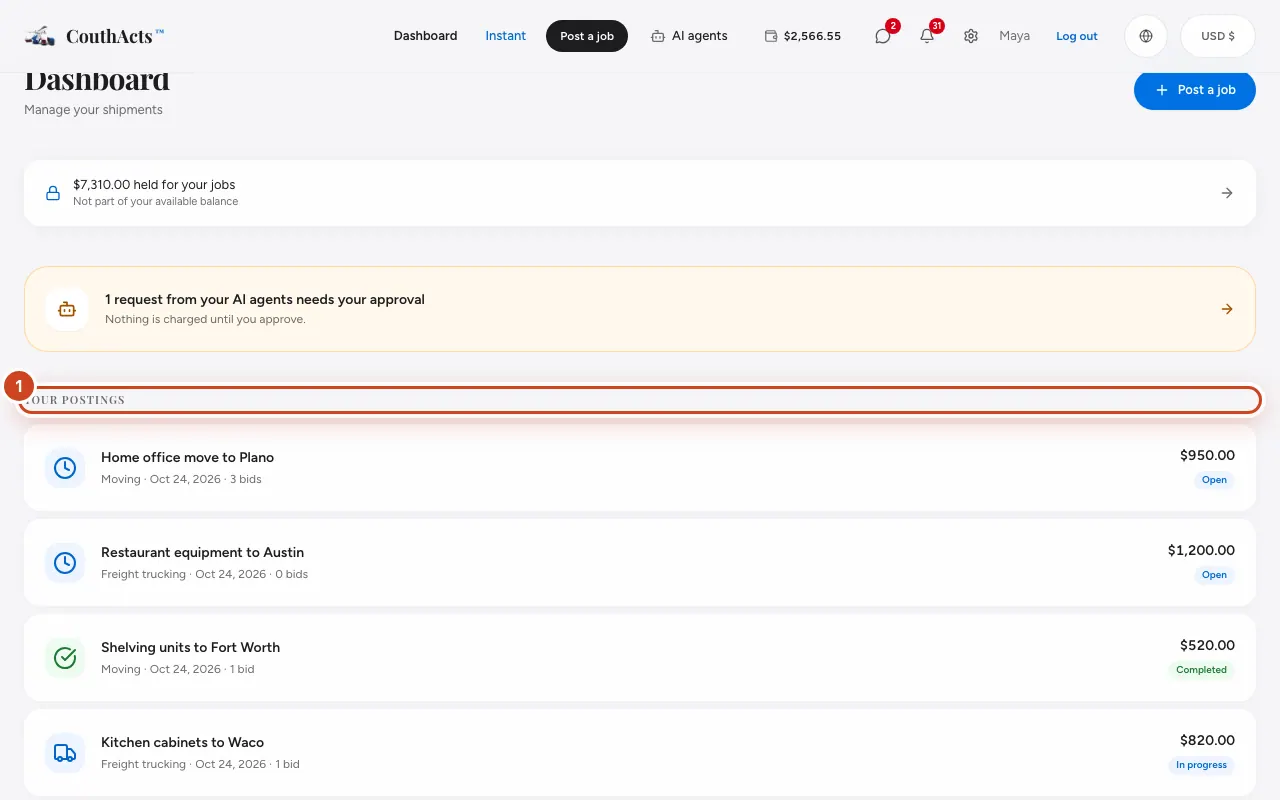This screenshot has height=800, width=1280.
Task: Click the $1,200.00 price
Action: pyautogui.click(x=1201, y=550)
